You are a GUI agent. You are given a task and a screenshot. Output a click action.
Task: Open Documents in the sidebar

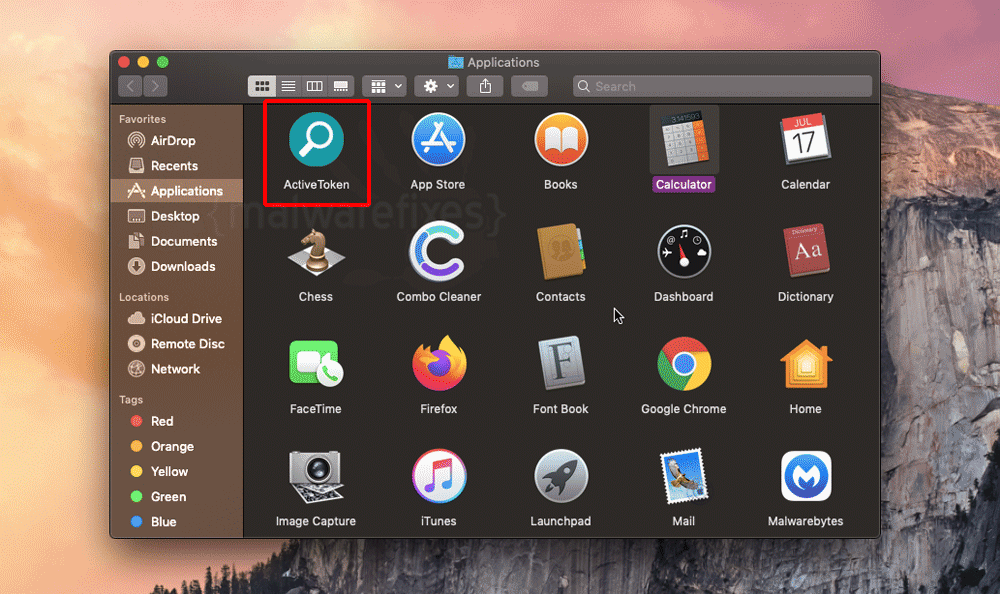(177, 241)
